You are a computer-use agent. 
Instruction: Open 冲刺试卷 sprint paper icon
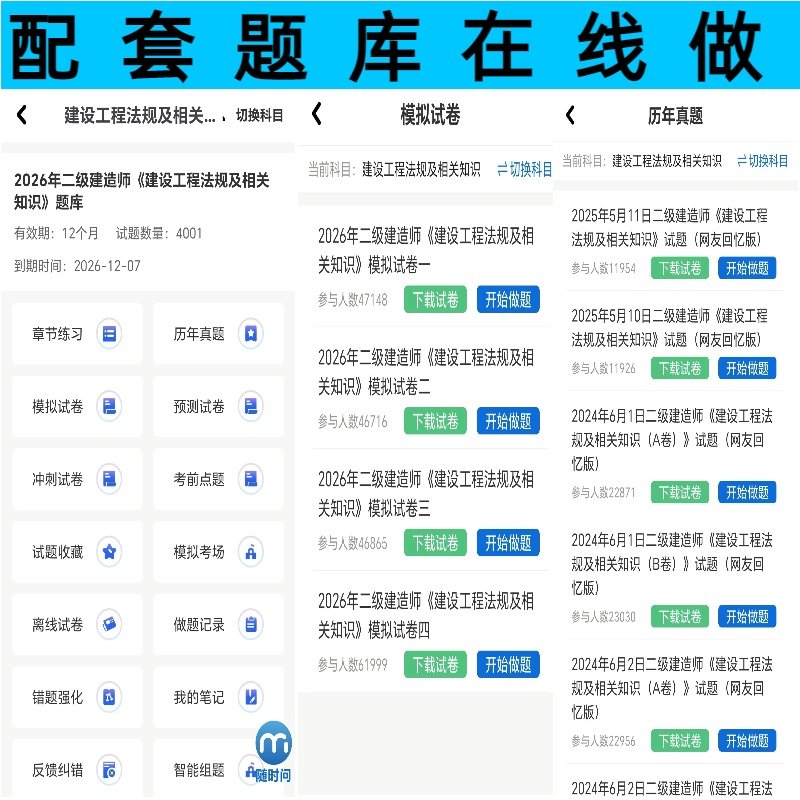coord(109,479)
